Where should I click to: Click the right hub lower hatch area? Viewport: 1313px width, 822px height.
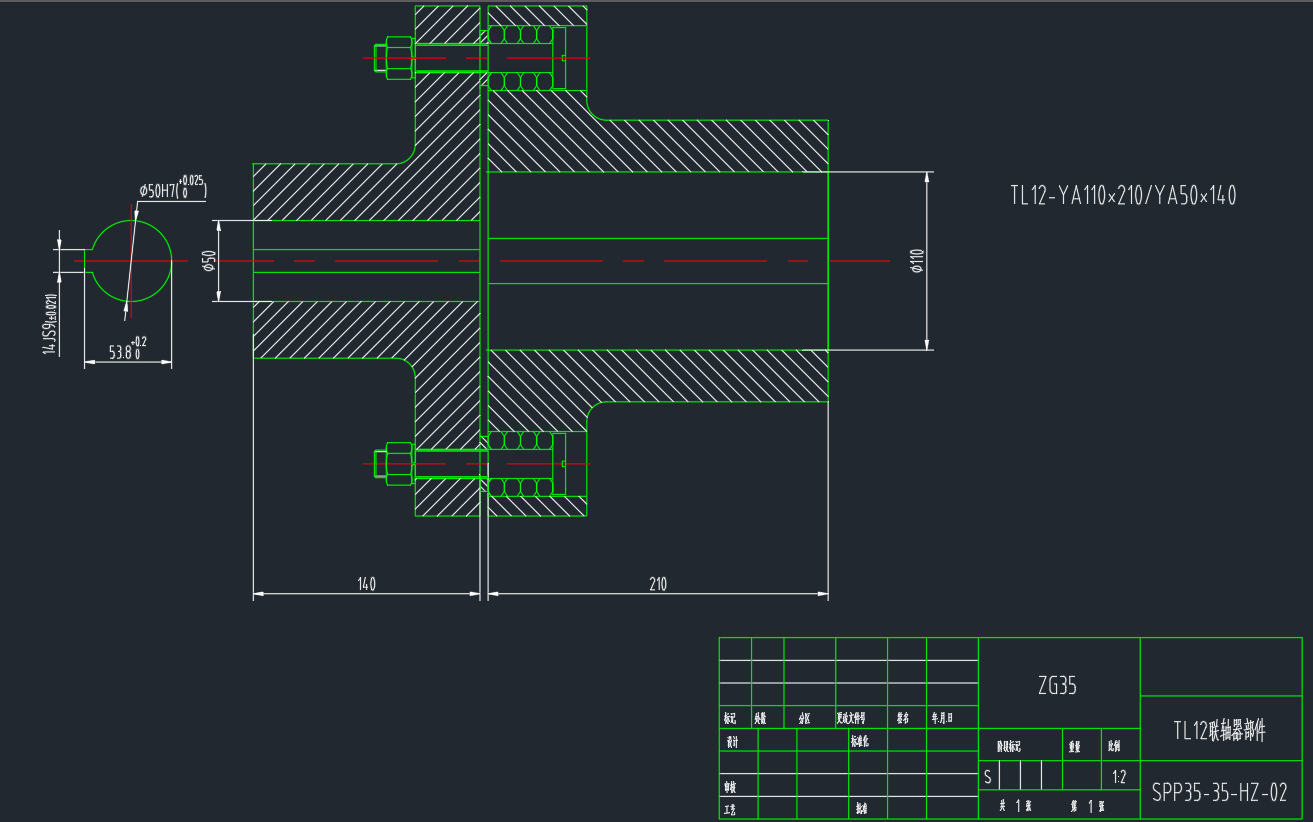click(700, 374)
